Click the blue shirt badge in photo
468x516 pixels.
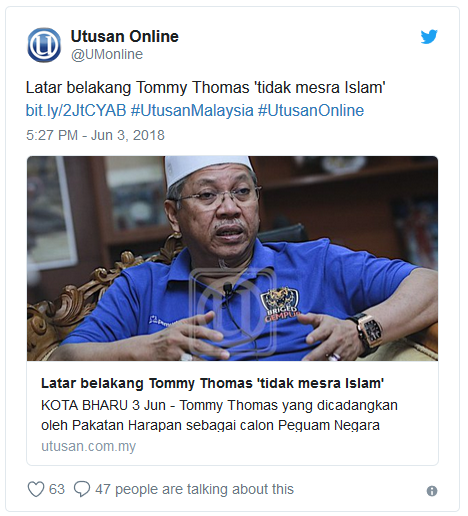281,304
